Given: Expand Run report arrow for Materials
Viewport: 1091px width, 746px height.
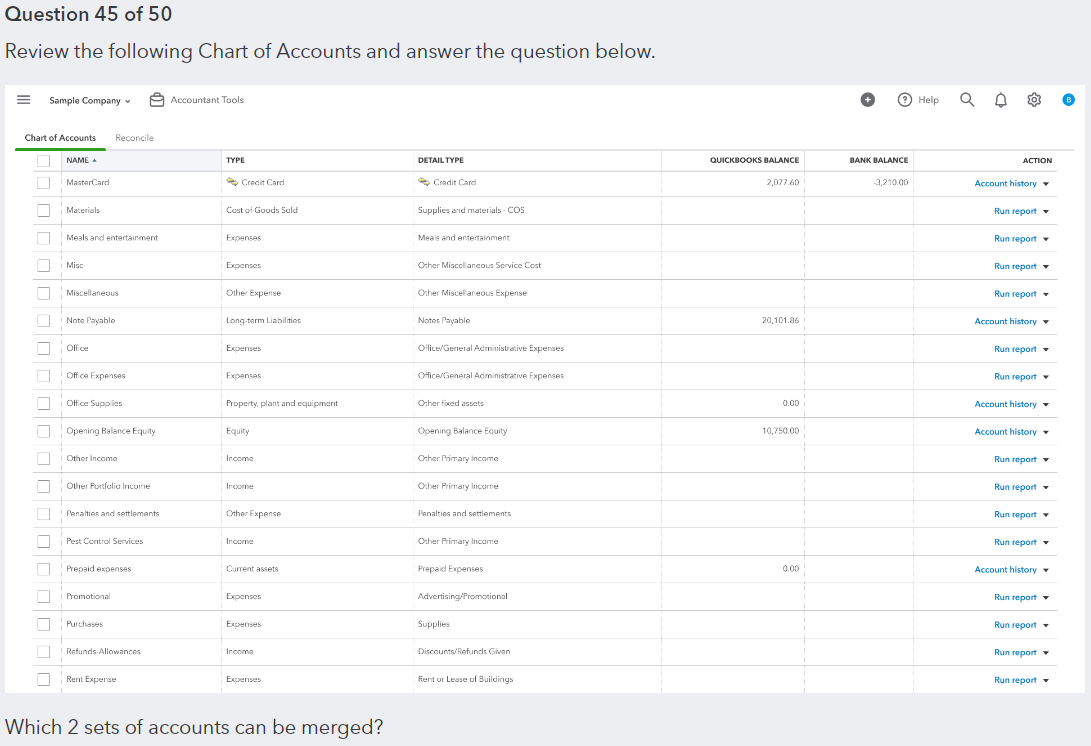Looking at the screenshot, I should point(1046,211).
